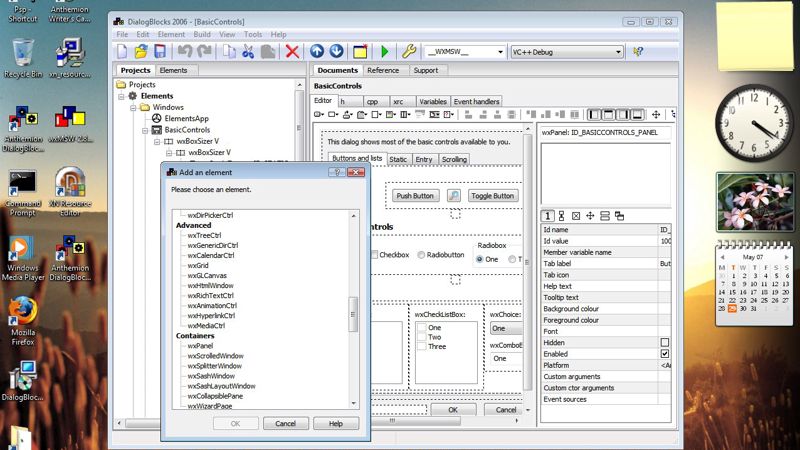800x450 pixels.
Task: Toggle the Hidden property checkbox
Action: 665,342
